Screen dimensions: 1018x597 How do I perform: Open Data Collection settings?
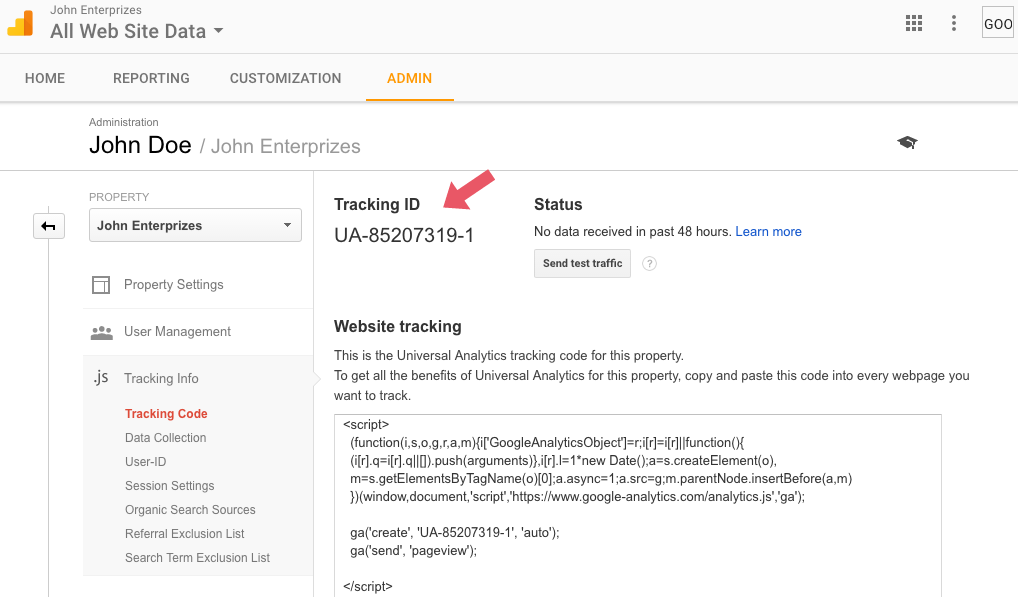click(x=166, y=437)
